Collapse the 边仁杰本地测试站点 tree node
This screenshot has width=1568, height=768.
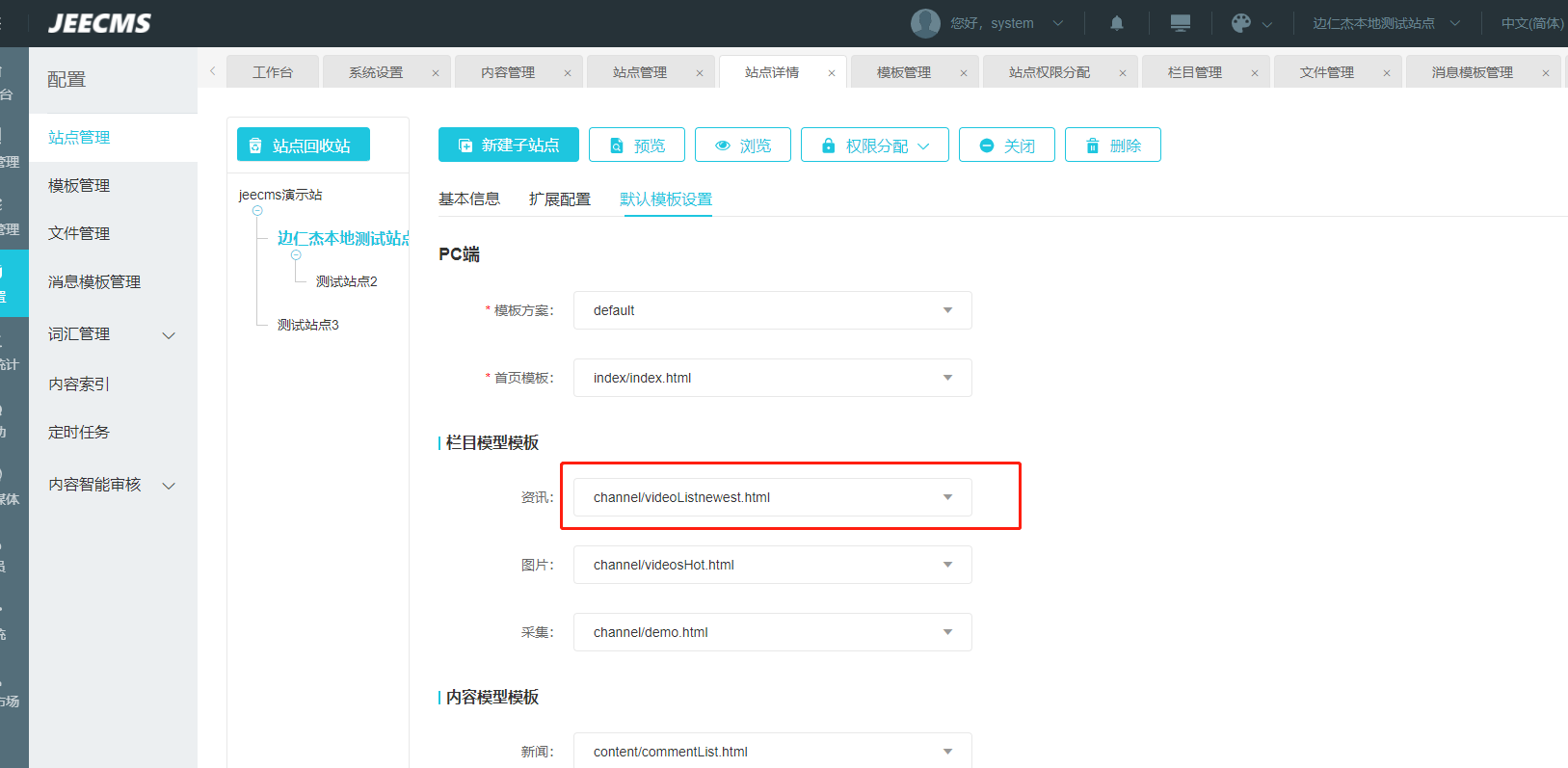coord(296,255)
